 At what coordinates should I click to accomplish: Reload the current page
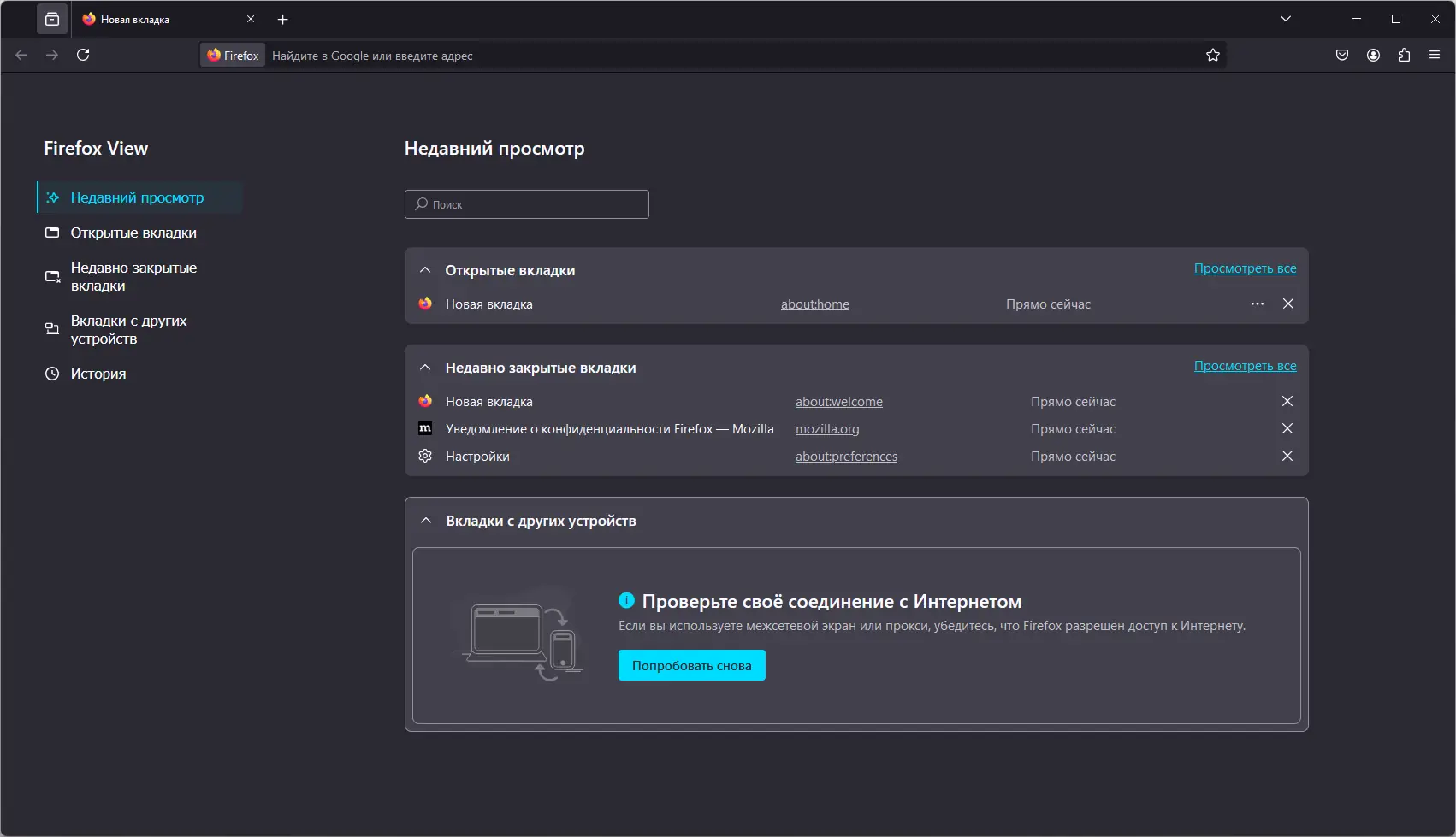coord(83,55)
